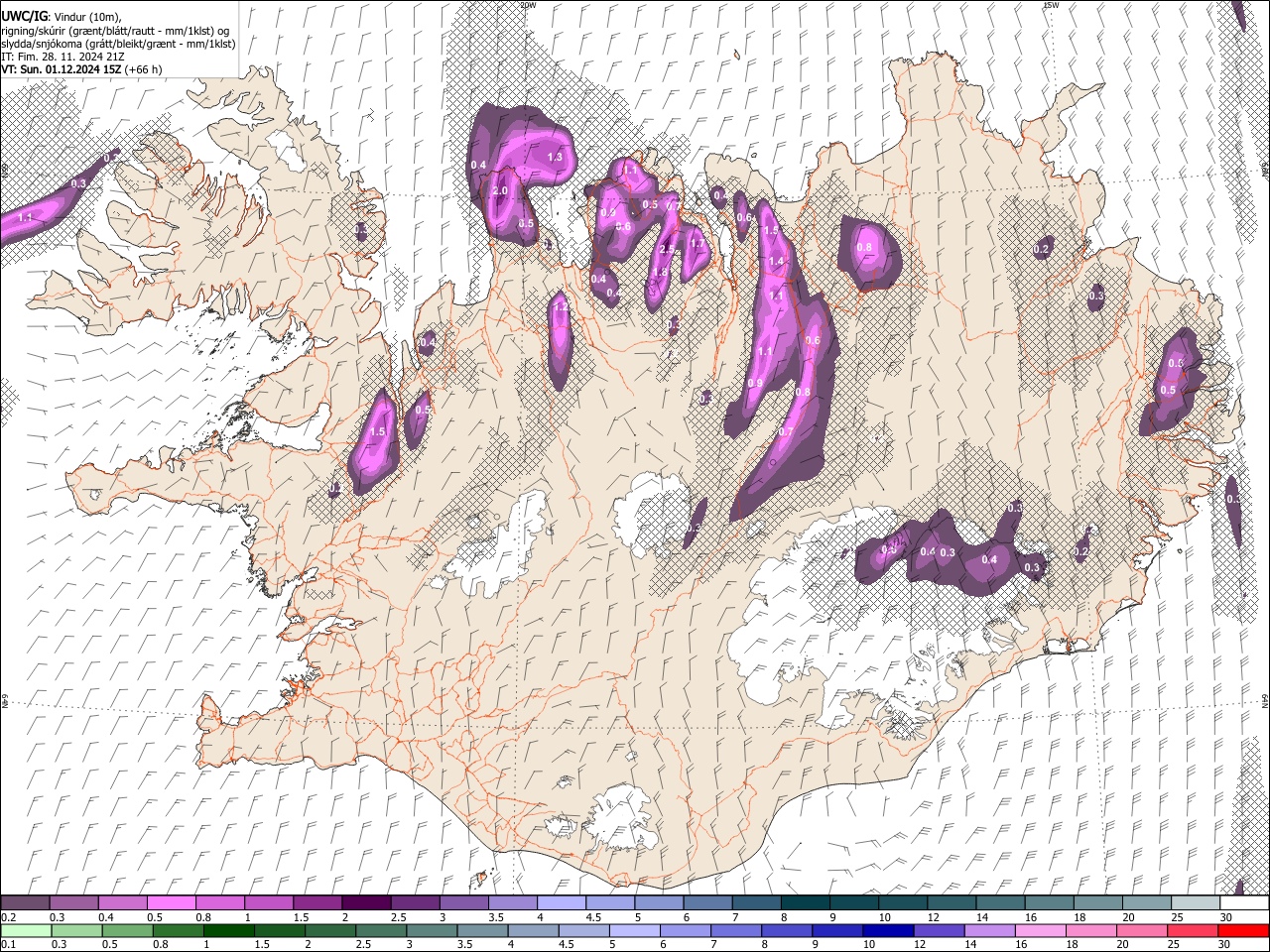Pick upper legend swatch between 6 and 7
The height and width of the screenshot is (952, 1270).
(706, 903)
